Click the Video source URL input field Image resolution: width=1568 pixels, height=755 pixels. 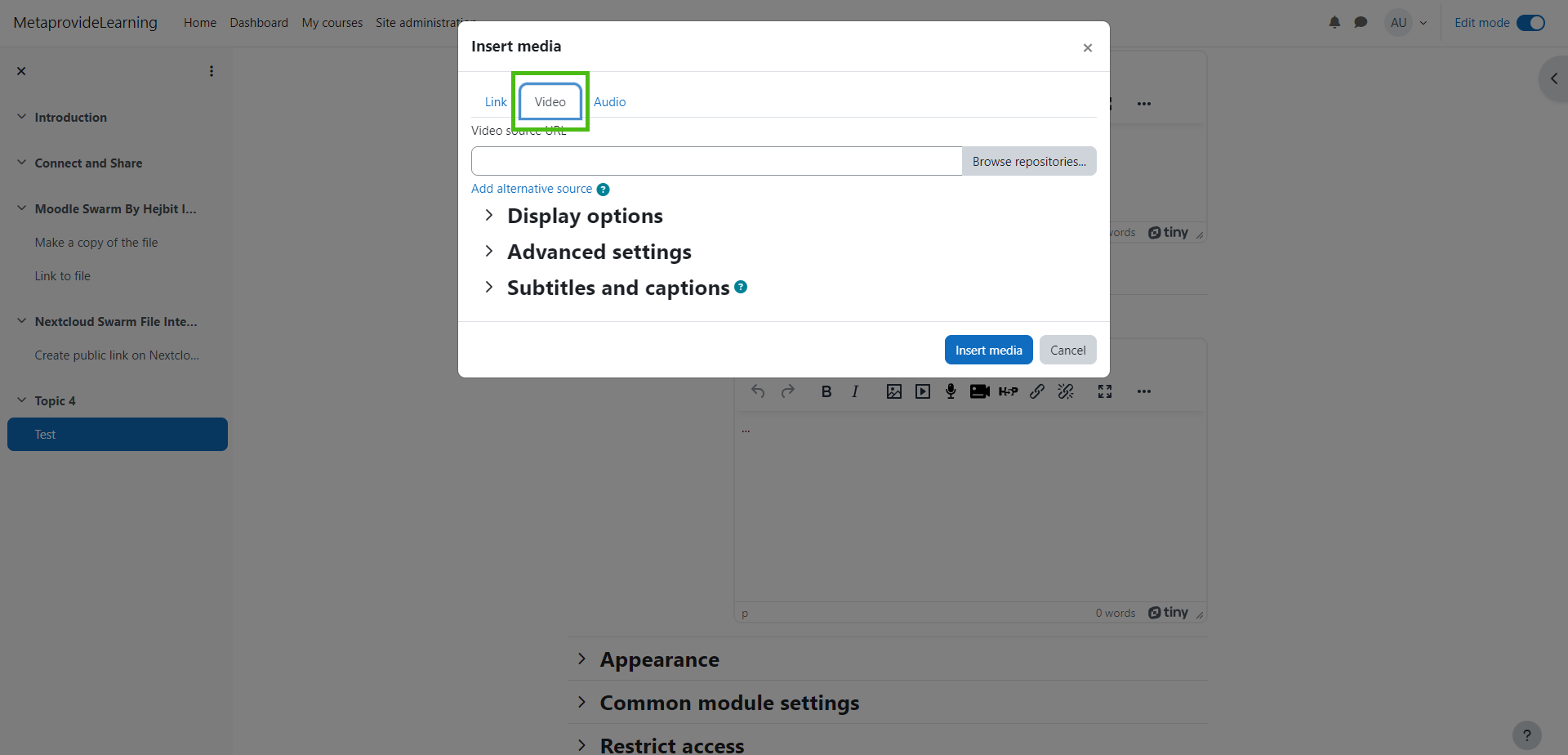pos(716,162)
